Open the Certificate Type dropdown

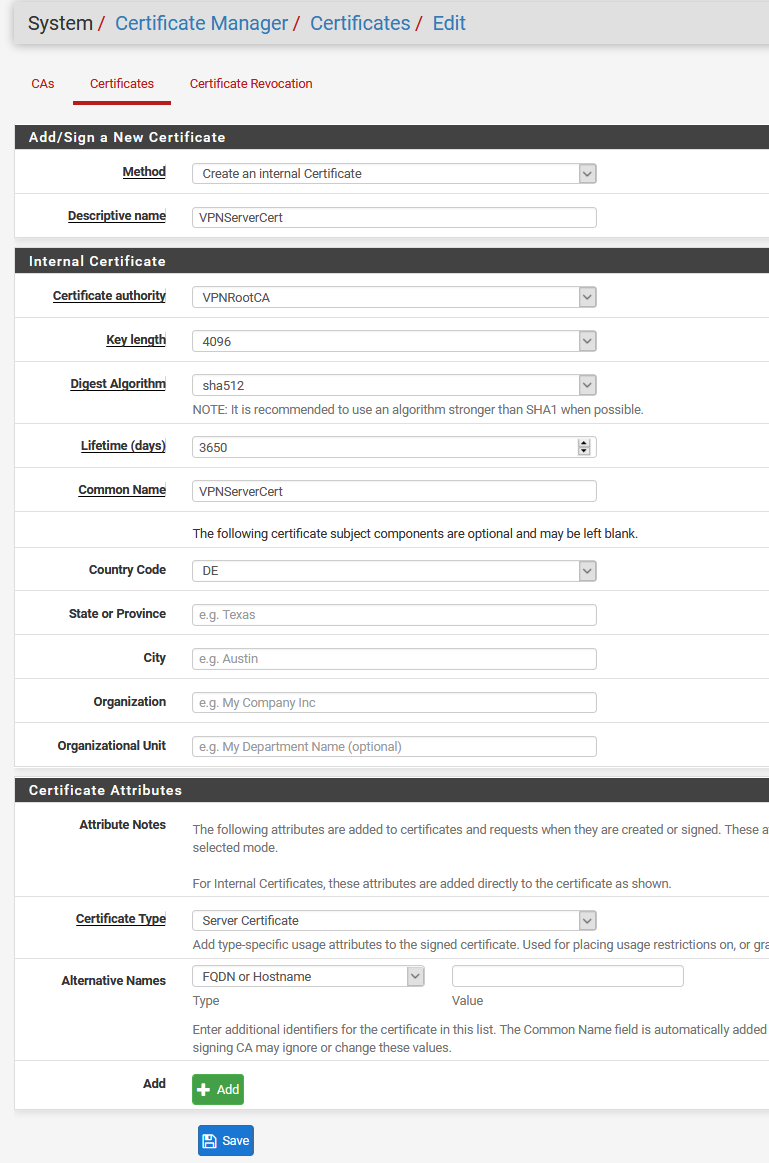coord(394,920)
